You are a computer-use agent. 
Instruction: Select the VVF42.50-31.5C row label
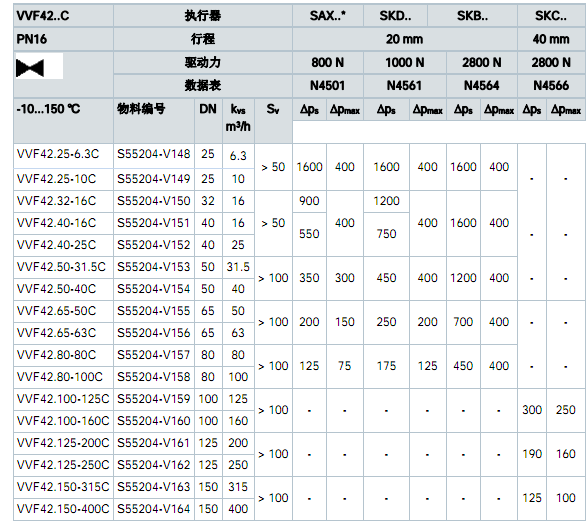63,267
